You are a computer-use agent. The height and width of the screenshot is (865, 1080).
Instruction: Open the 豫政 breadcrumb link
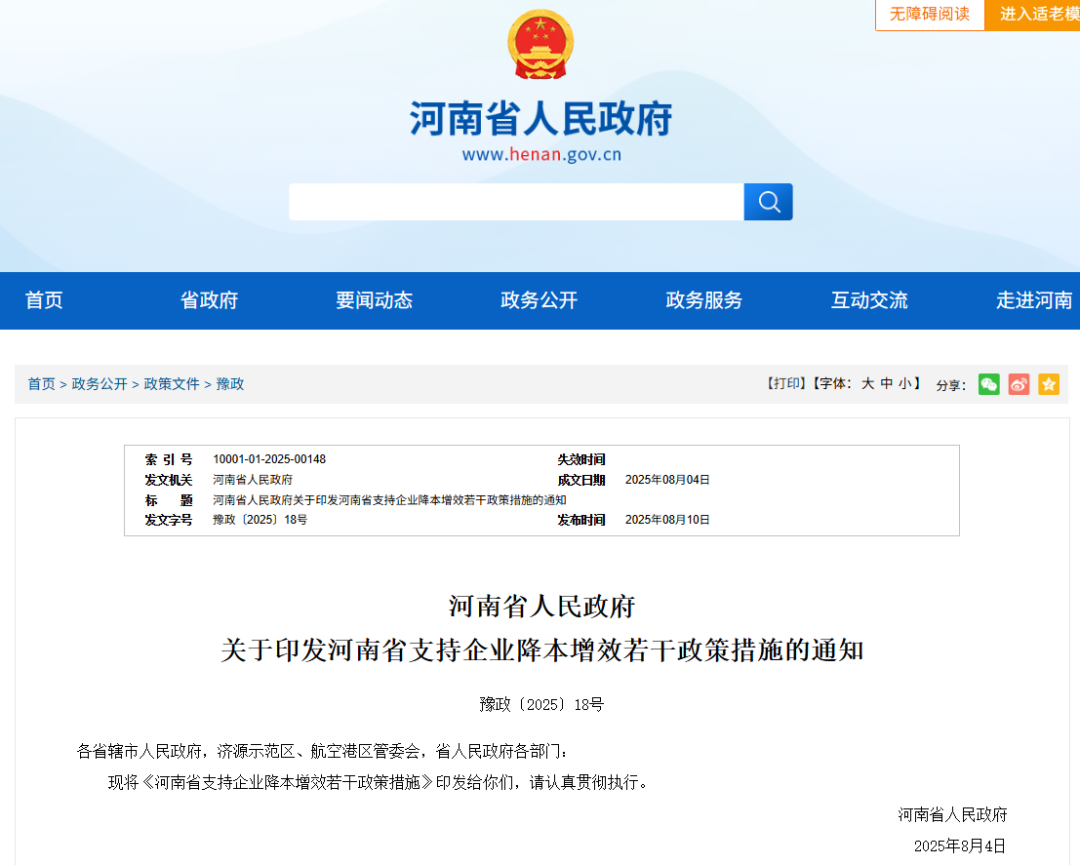pyautogui.click(x=230, y=384)
